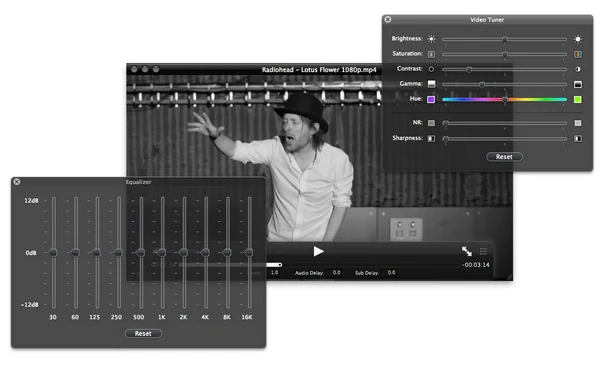
Task: Click the Sub Delay value field
Action: [391, 272]
